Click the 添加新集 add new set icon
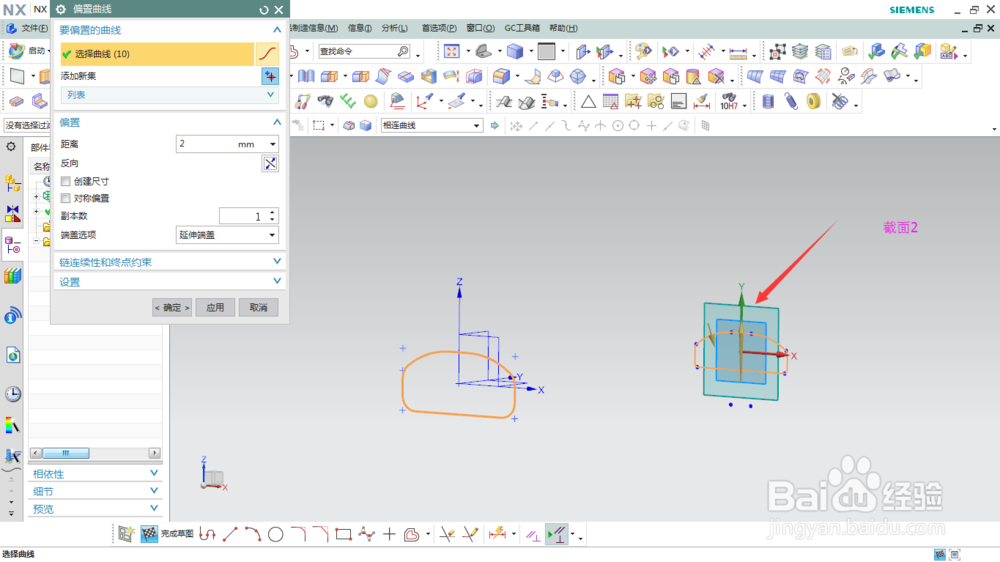The width and height of the screenshot is (1000, 562). 270,76
